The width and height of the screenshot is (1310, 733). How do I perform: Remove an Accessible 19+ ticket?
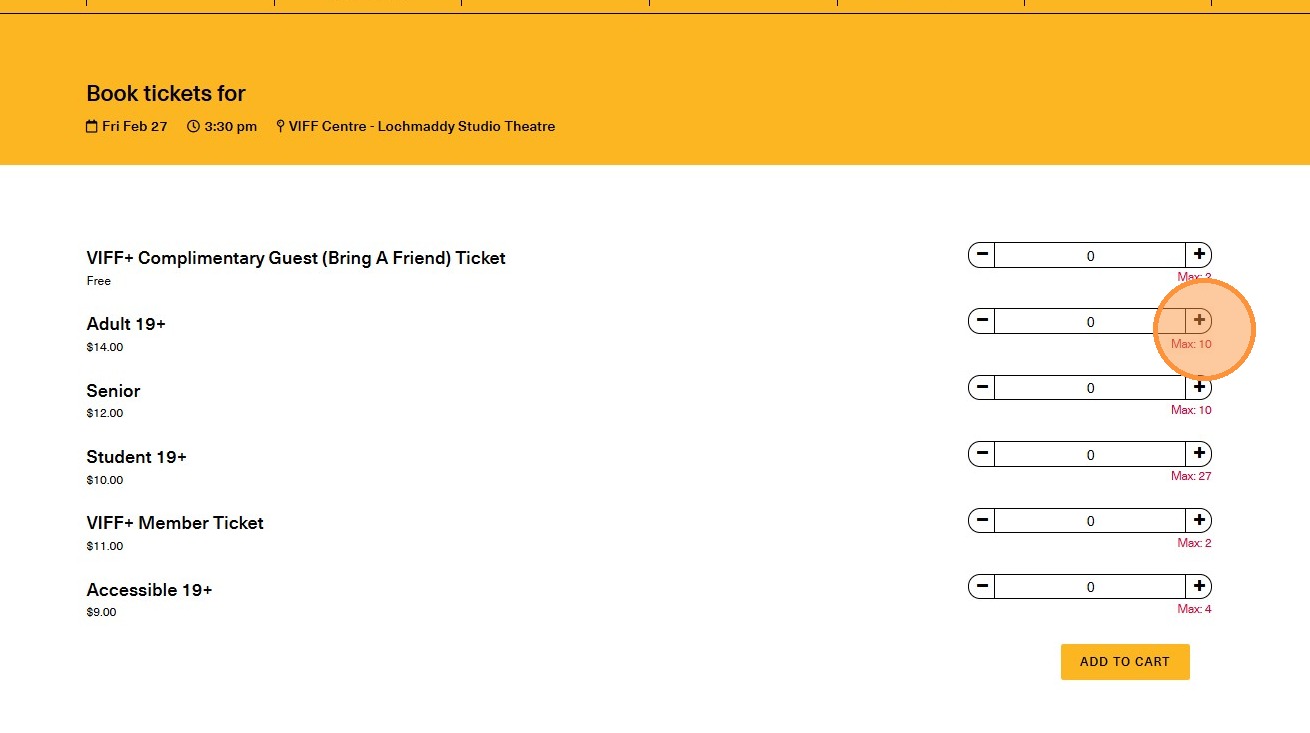(982, 586)
